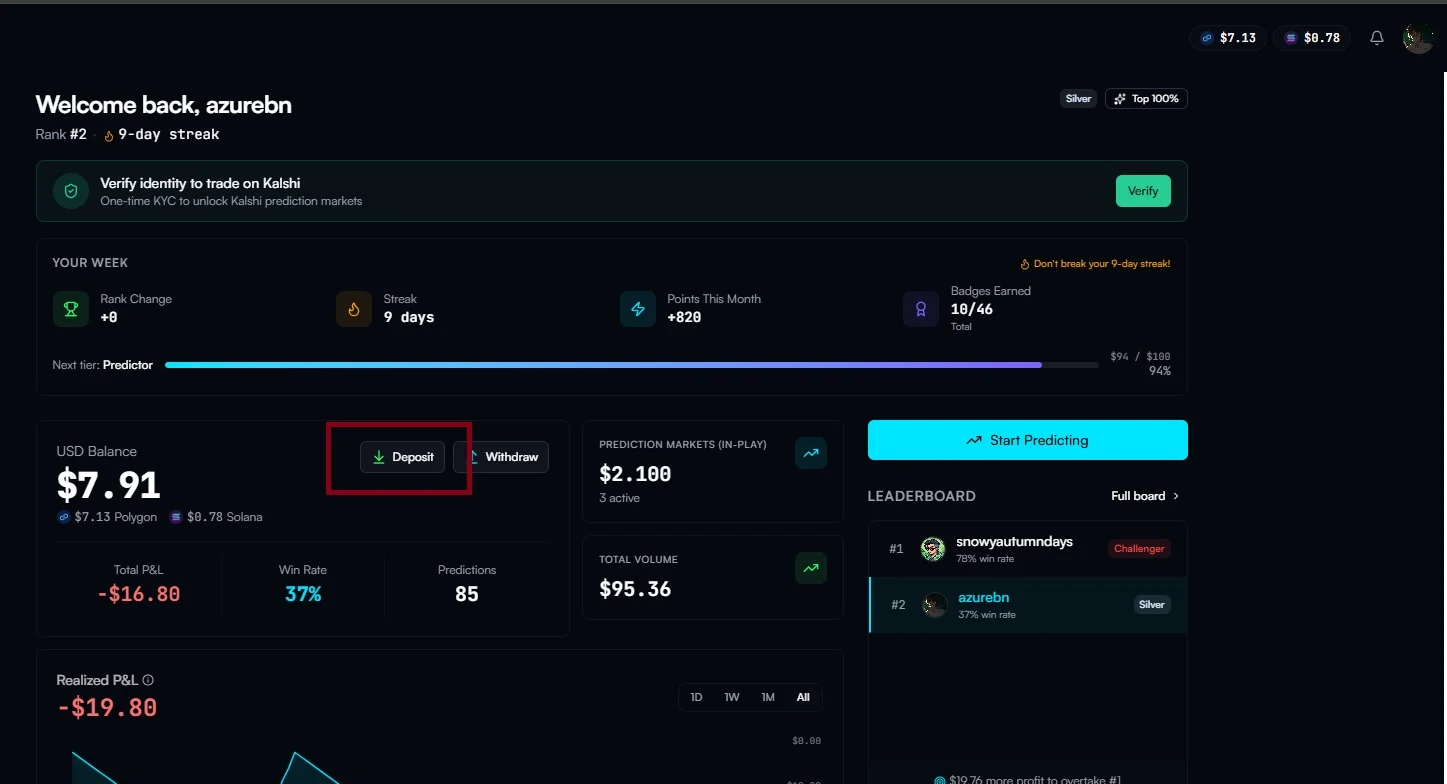The image size is (1447, 784).
Task: Click snowyautumndays avatar
Action: coord(933,549)
